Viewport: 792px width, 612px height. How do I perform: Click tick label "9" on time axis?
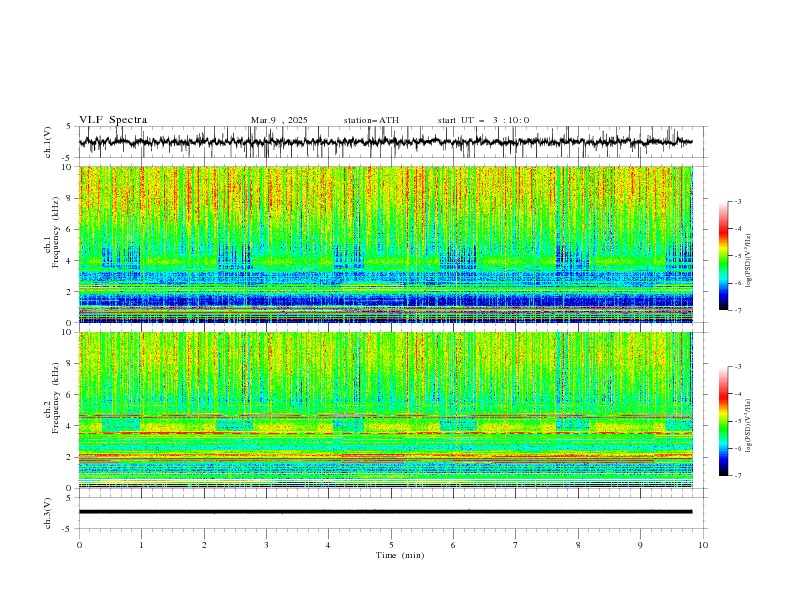coord(640,545)
